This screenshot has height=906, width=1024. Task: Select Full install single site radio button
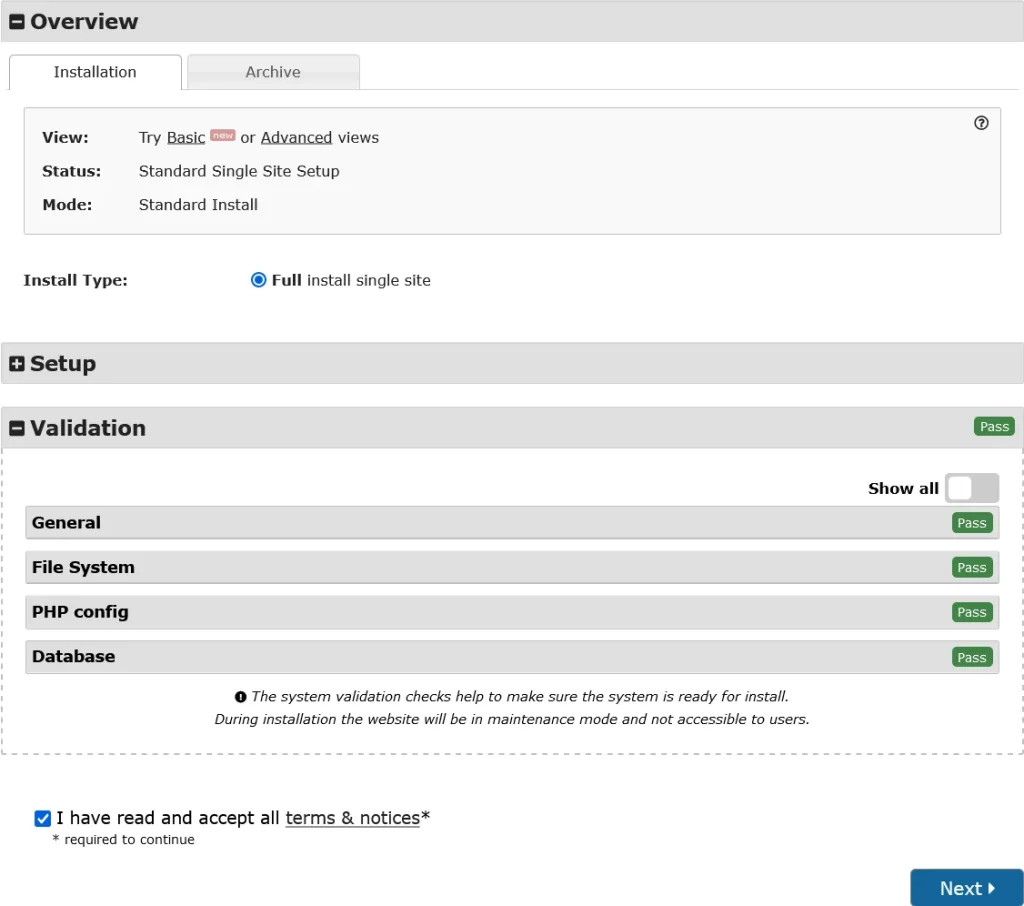coord(258,280)
